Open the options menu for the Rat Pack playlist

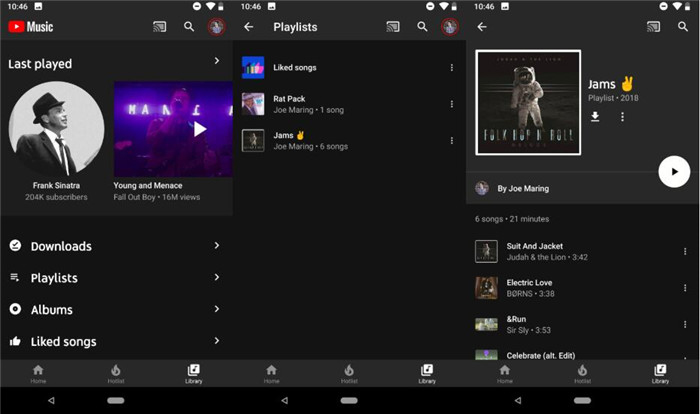(x=452, y=104)
